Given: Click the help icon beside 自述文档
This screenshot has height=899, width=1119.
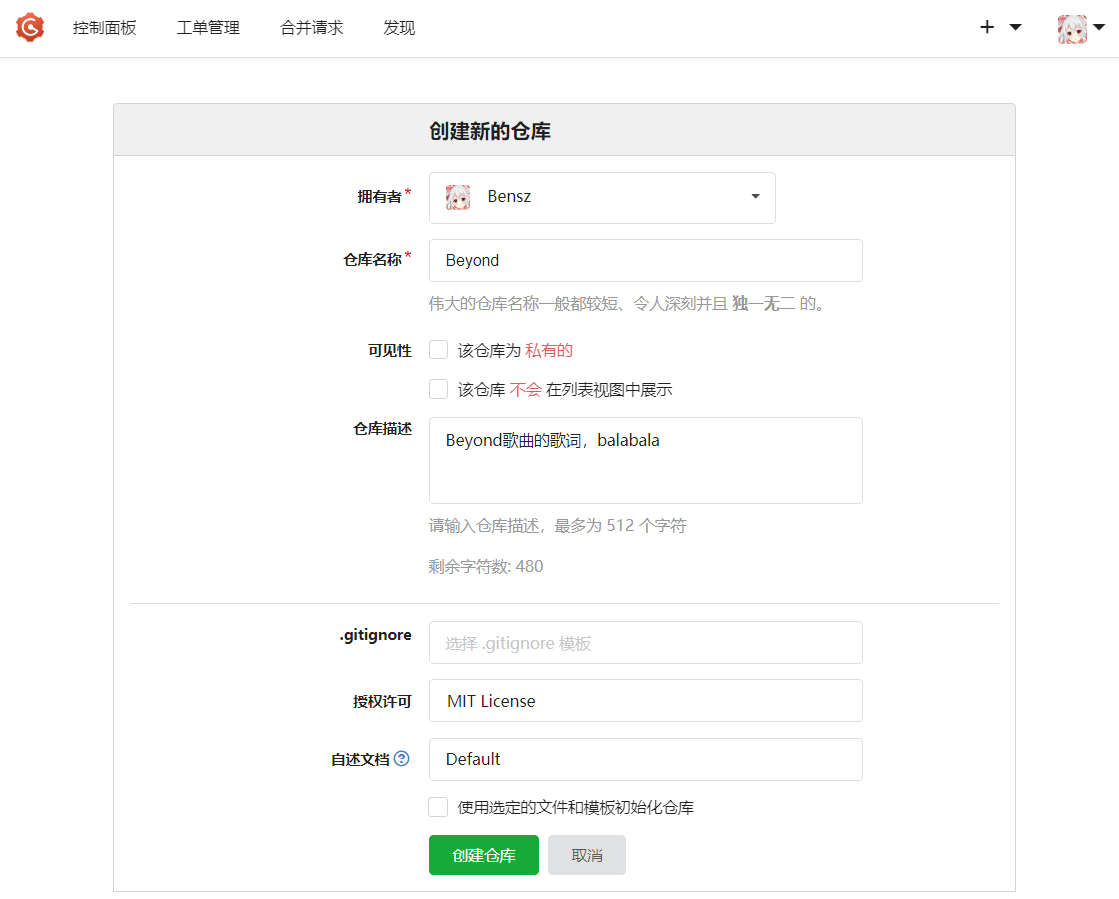Looking at the screenshot, I should tap(401, 759).
